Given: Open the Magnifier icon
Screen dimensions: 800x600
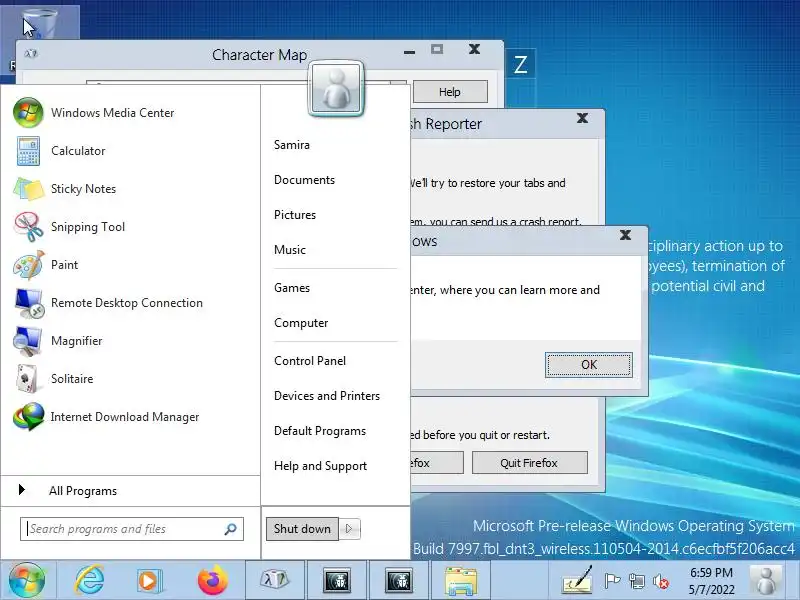Looking at the screenshot, I should click(28, 341).
